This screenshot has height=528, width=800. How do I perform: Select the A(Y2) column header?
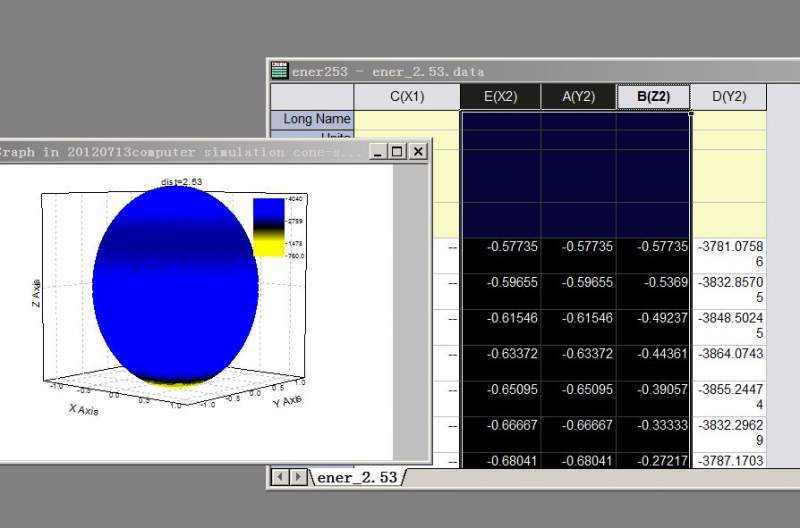(579, 96)
